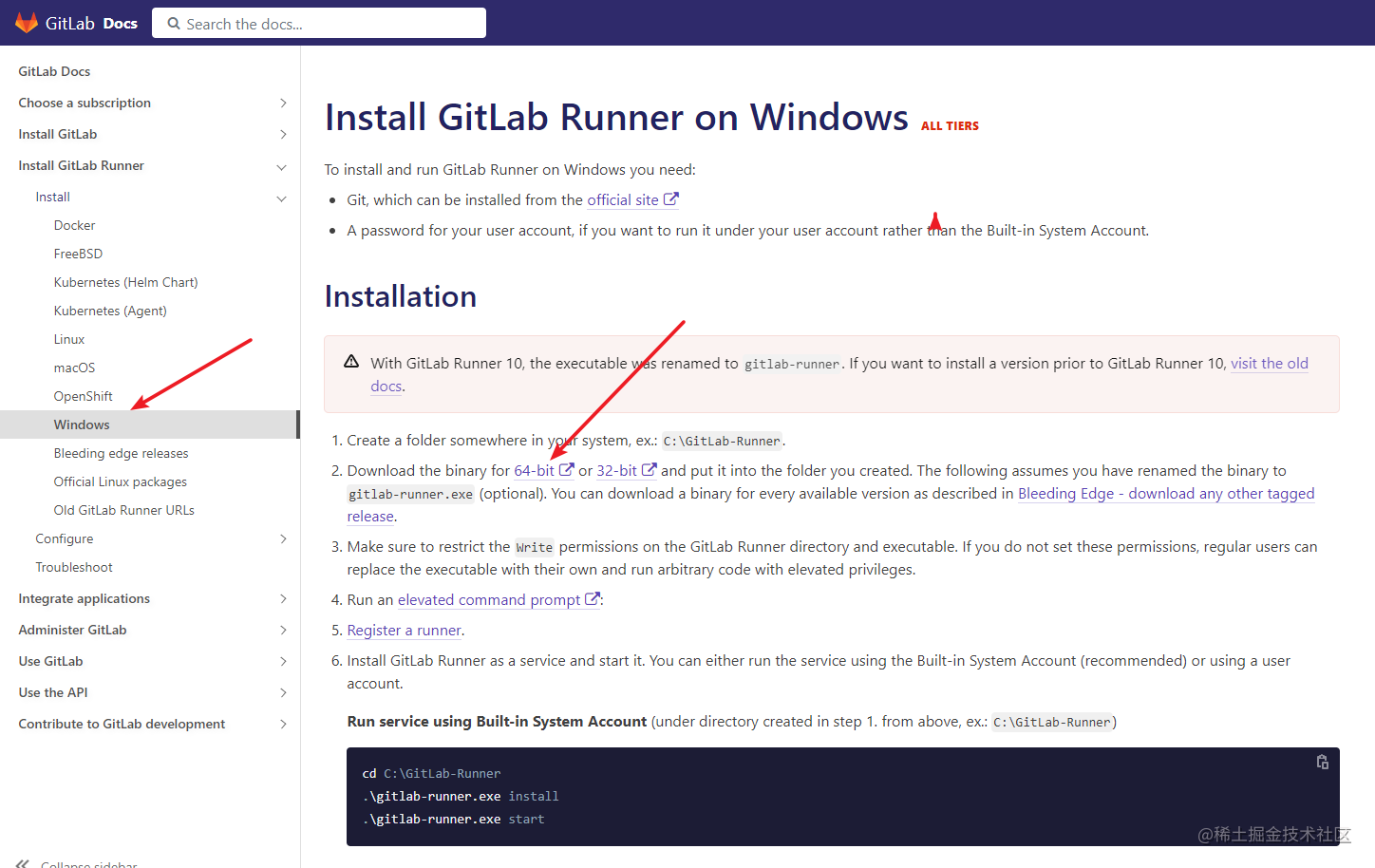The image size is (1375, 868).
Task: Open Kubernetes (Helm Chart) sidebar item
Action: (x=125, y=282)
